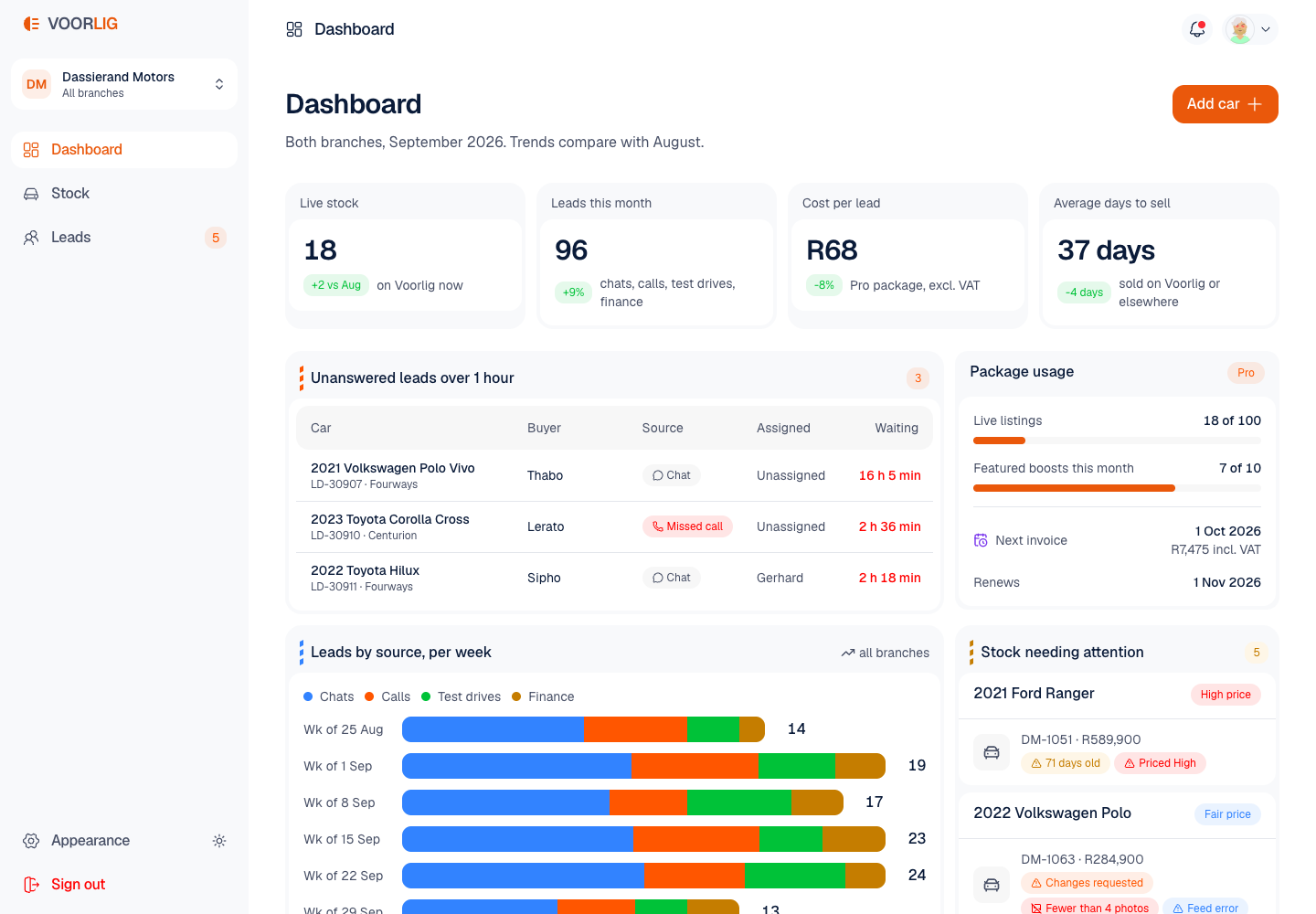Open notifications bell
This screenshot has width=1316, height=914.
[x=1197, y=29]
